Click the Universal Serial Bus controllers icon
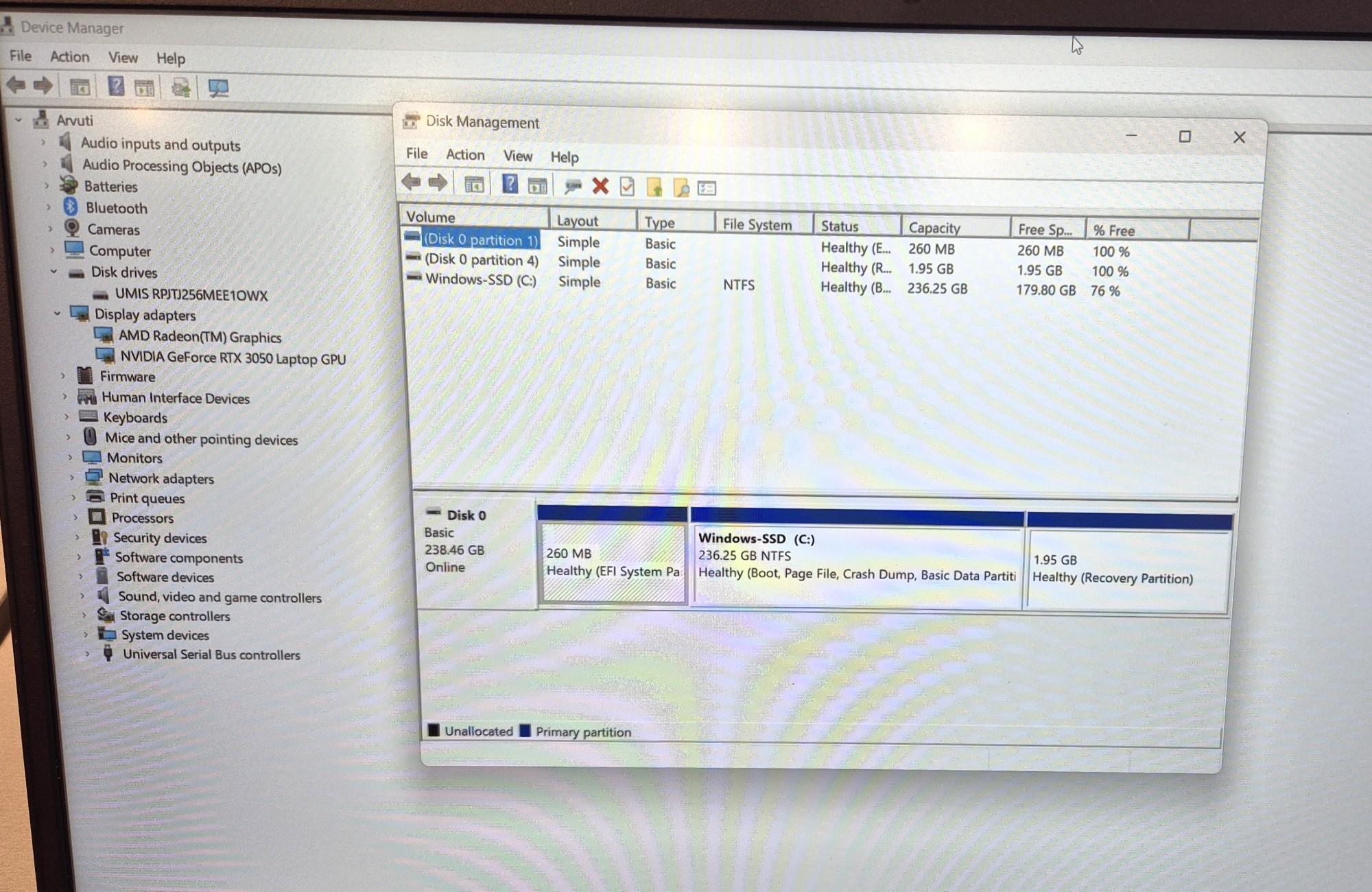1372x892 pixels. [108, 653]
